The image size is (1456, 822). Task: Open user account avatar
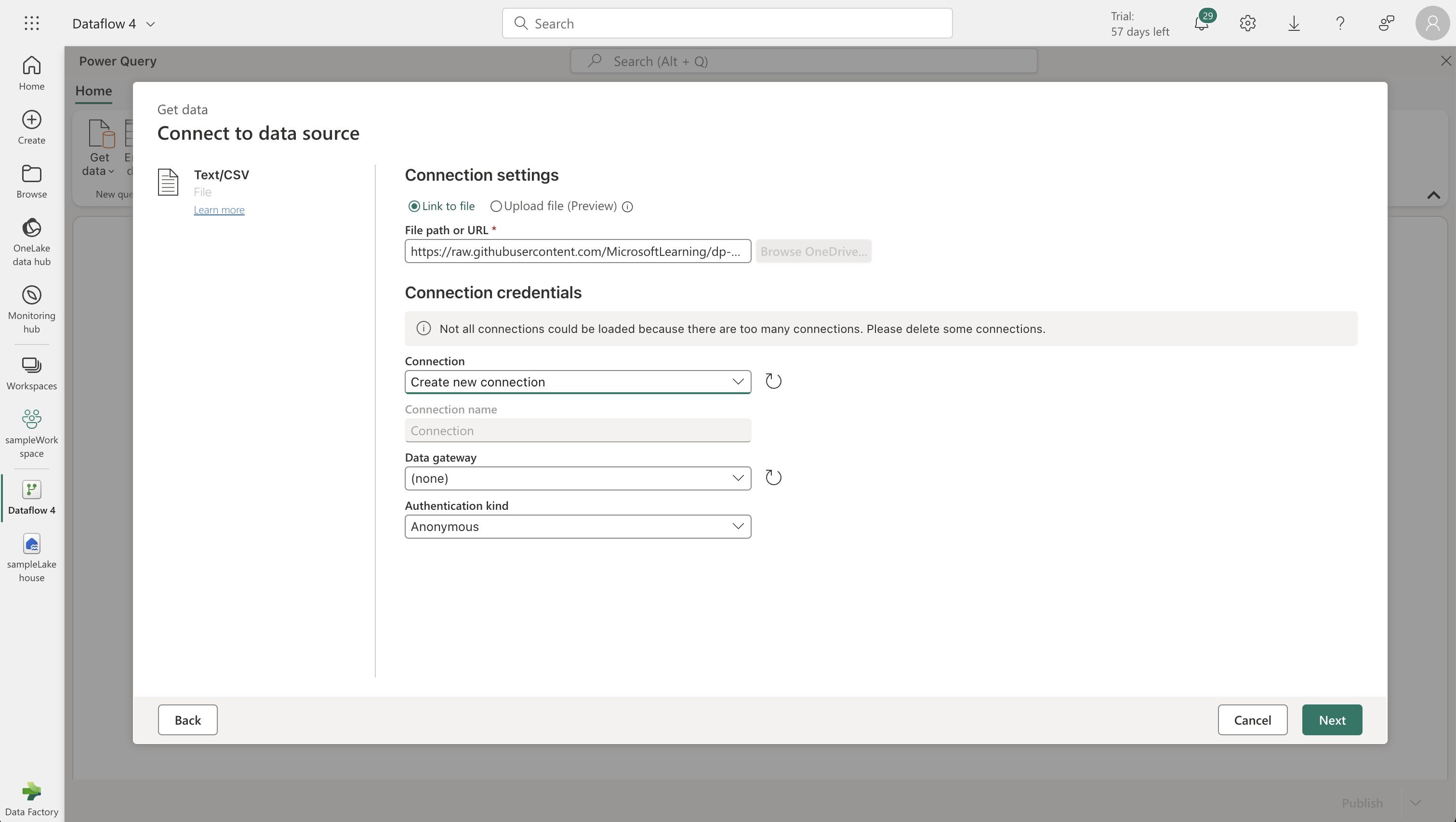coord(1432,23)
